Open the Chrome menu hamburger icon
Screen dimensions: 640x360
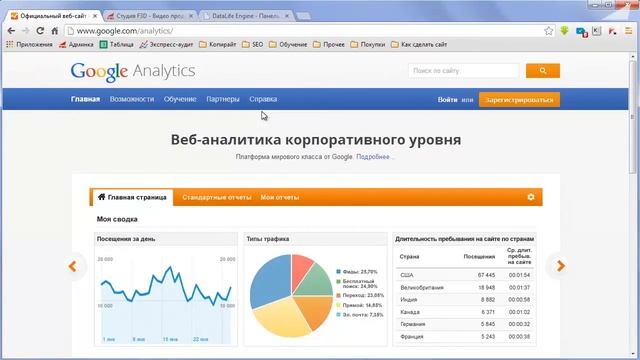[x=628, y=31]
